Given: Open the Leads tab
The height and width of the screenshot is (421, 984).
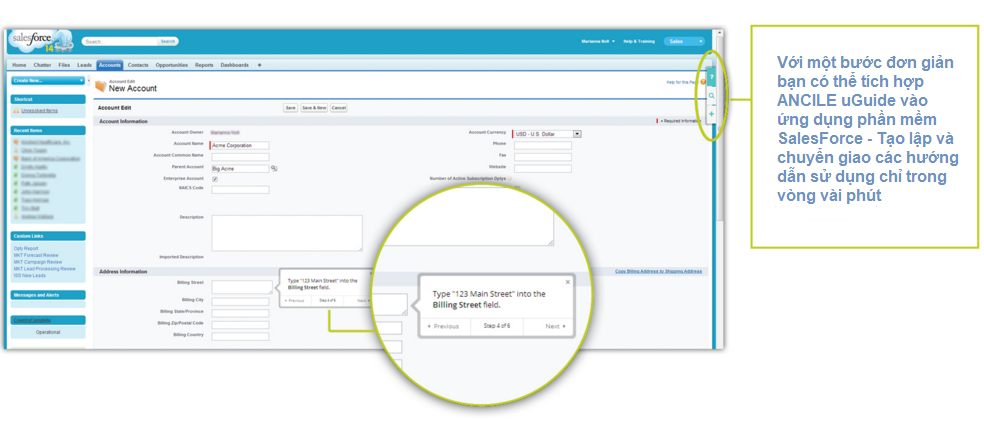Looking at the screenshot, I should coord(84,65).
